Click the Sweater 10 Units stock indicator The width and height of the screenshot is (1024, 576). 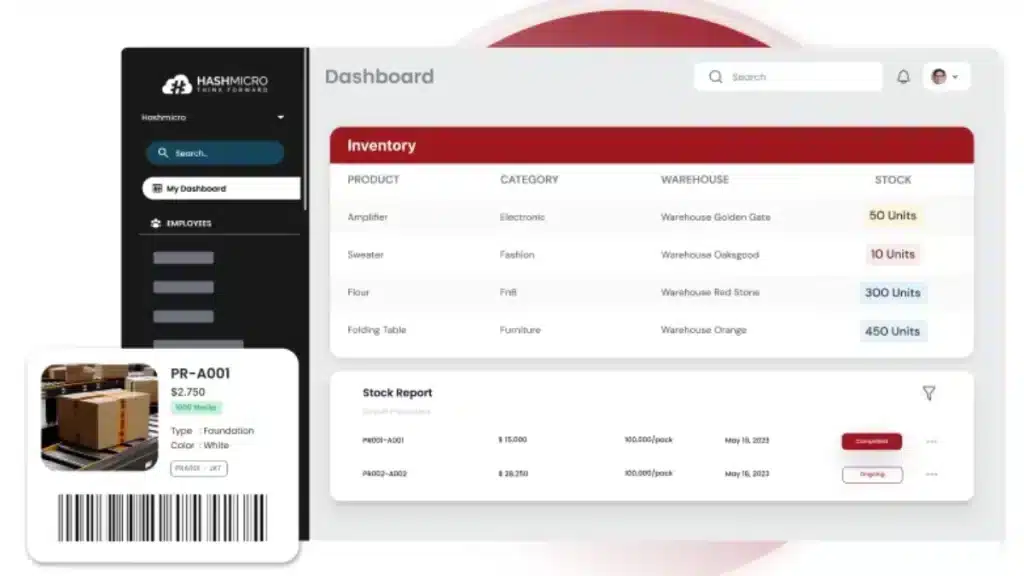point(892,254)
